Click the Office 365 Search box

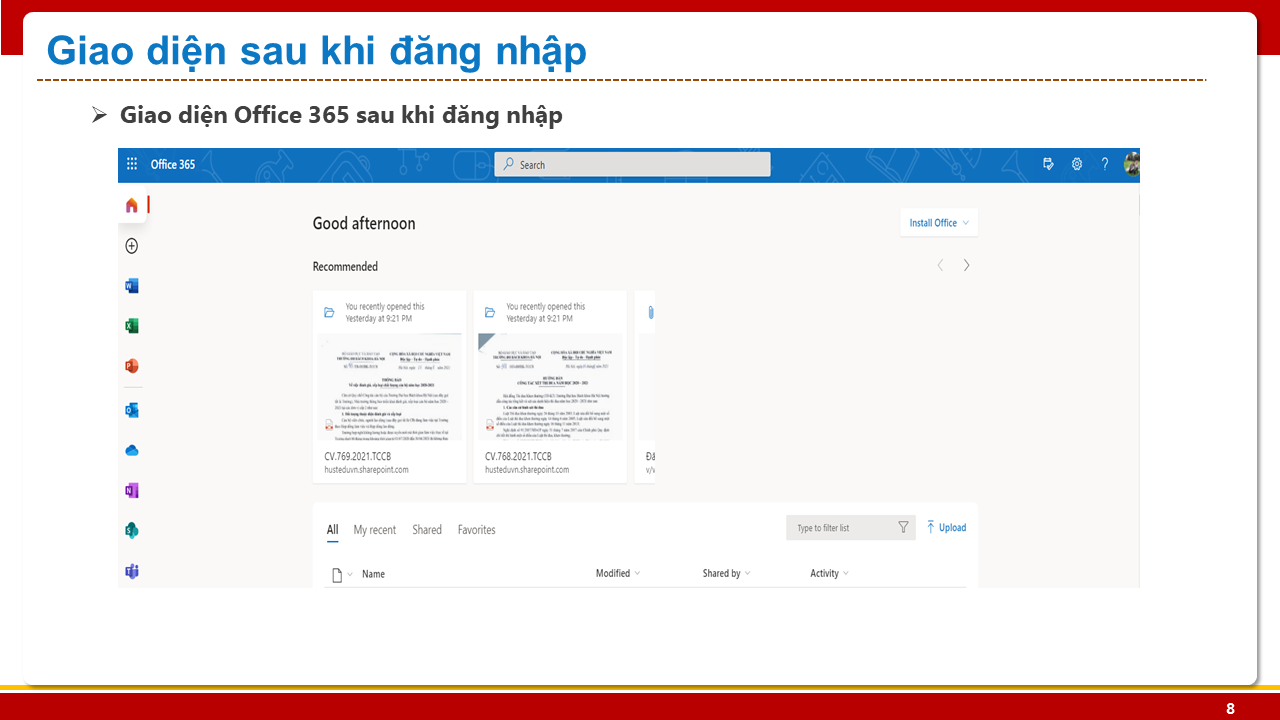tap(632, 165)
